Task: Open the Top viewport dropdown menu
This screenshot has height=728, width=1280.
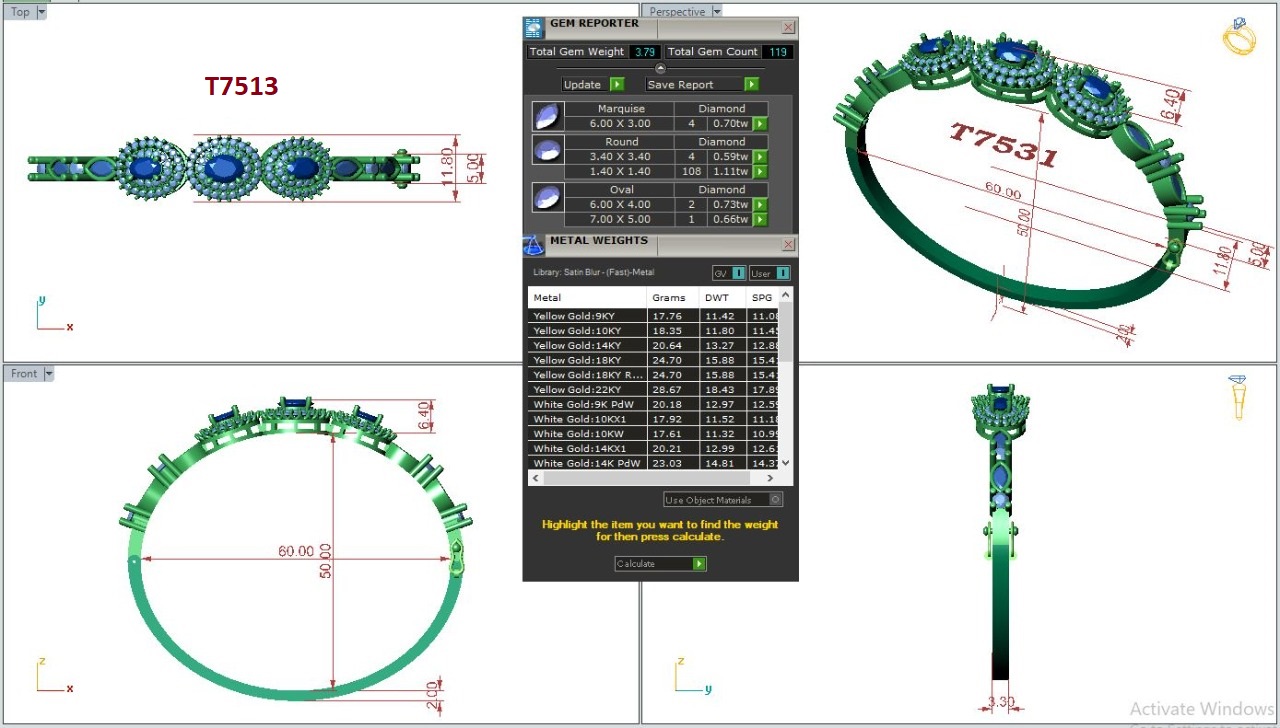Action: tap(42, 12)
